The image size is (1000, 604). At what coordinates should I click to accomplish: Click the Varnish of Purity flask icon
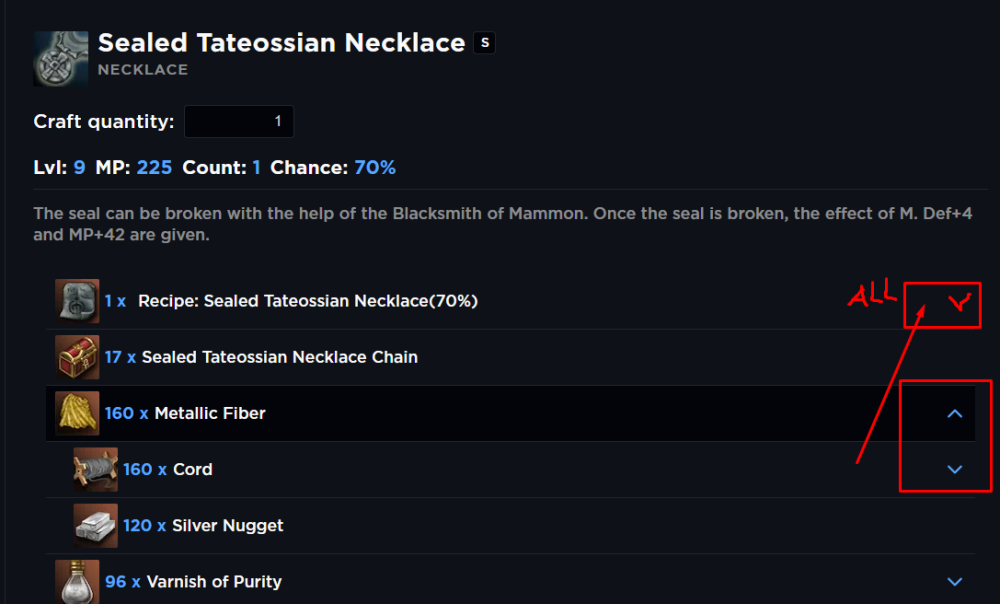click(x=77, y=581)
